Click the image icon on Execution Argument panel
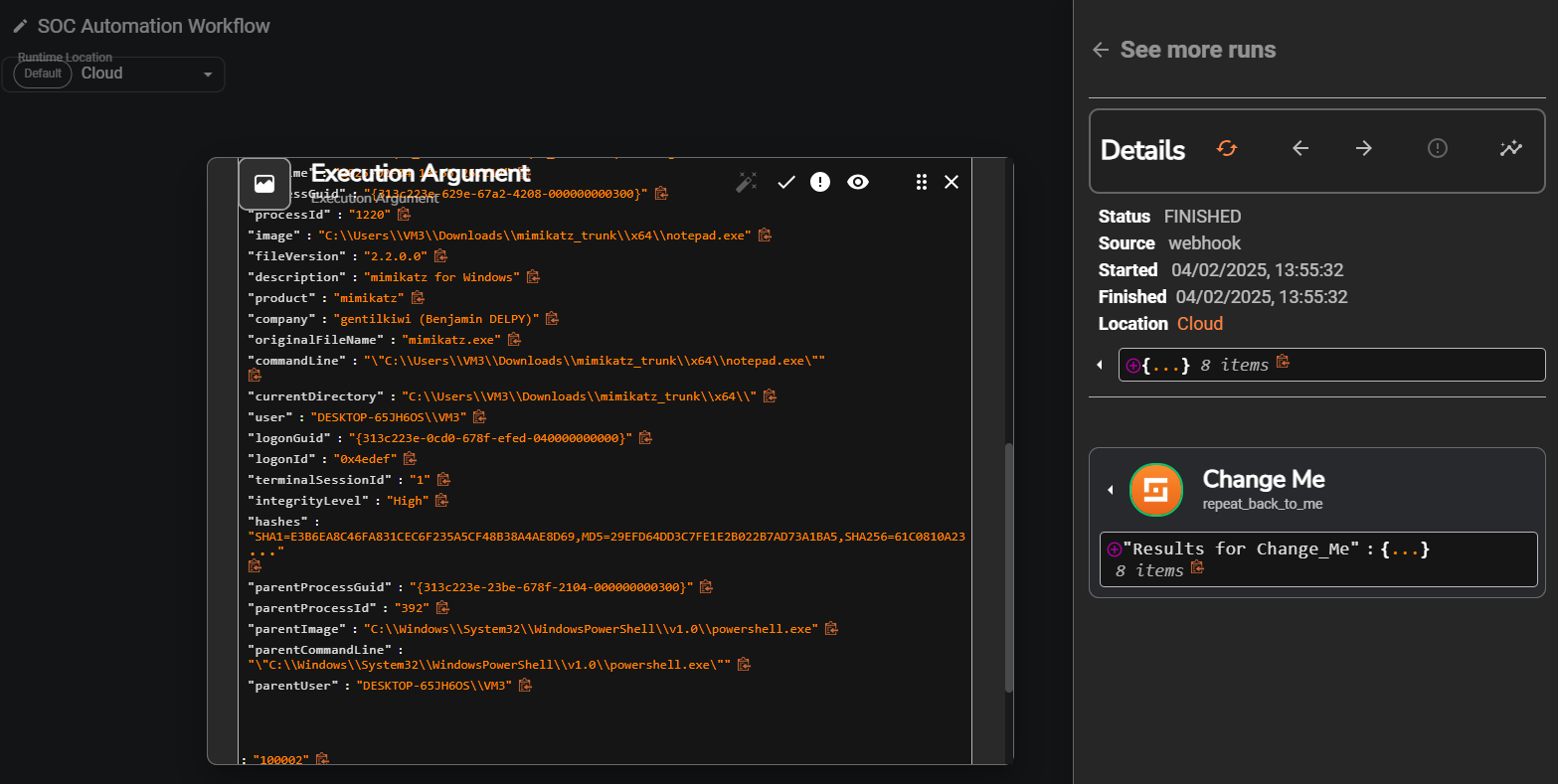This screenshot has height=784, width=1558. [x=264, y=184]
